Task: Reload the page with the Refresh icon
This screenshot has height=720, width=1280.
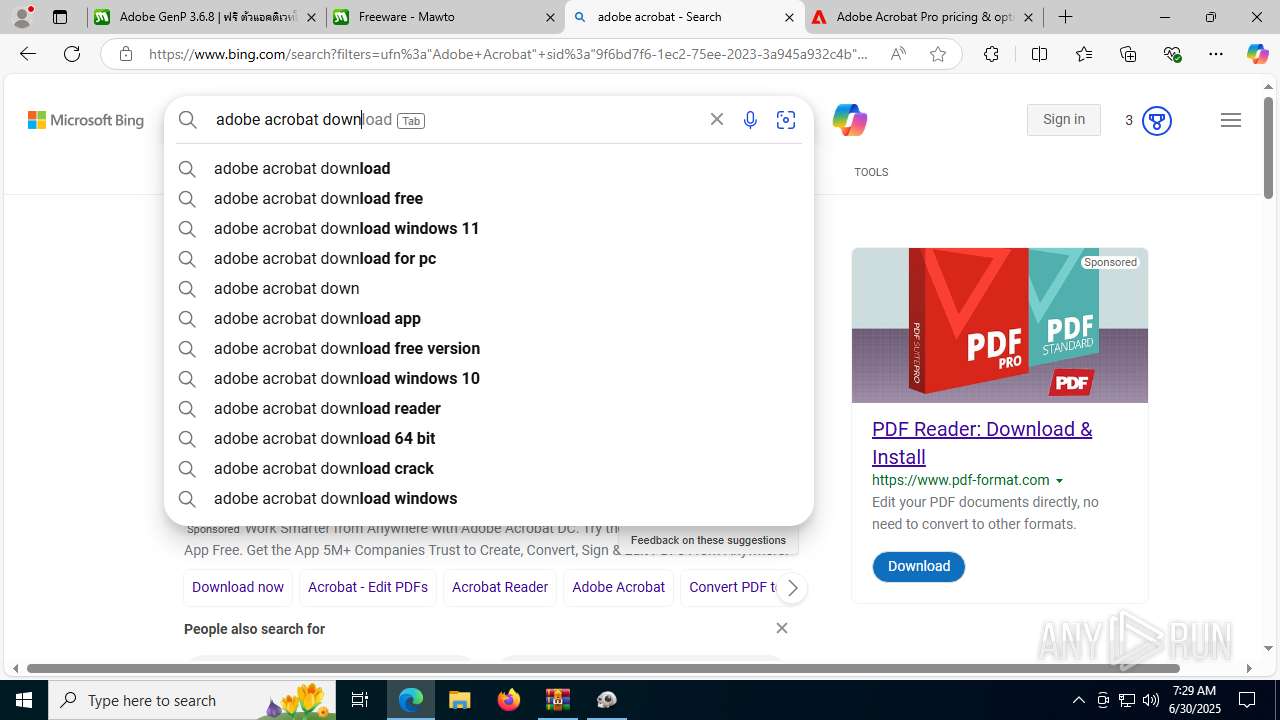Action: [x=72, y=54]
